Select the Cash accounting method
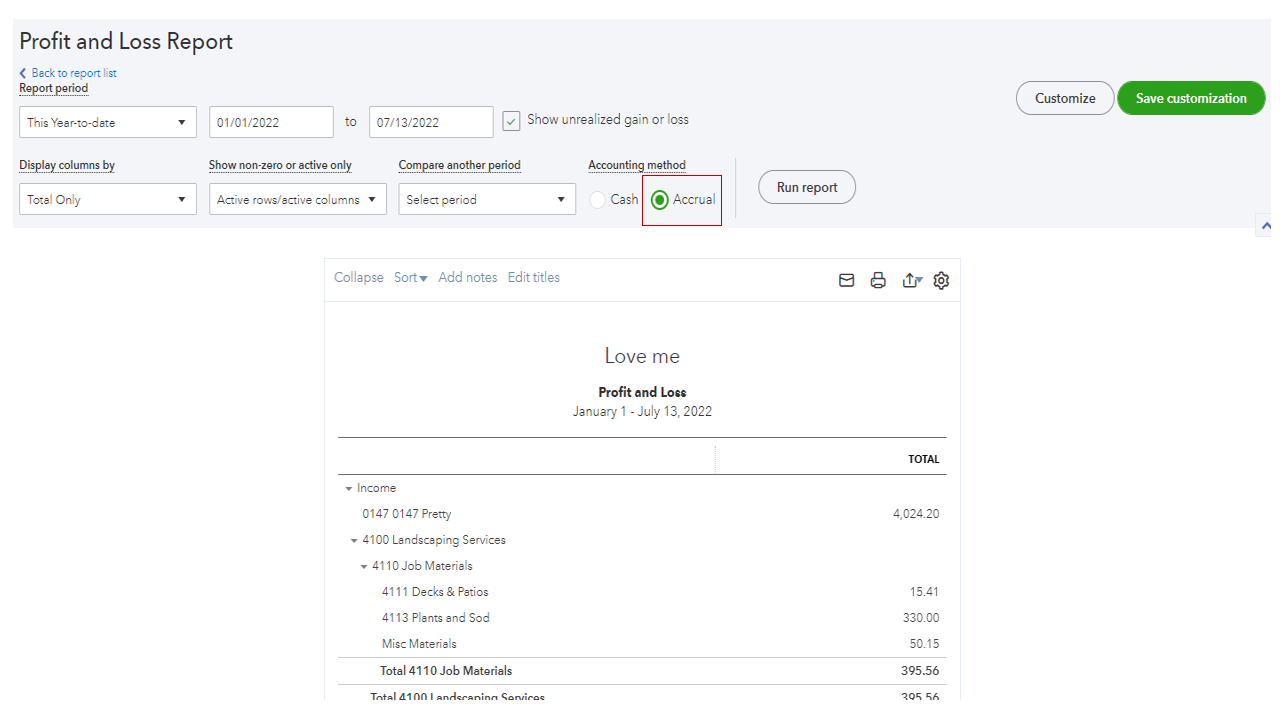This screenshot has width=1280, height=720. [x=598, y=200]
